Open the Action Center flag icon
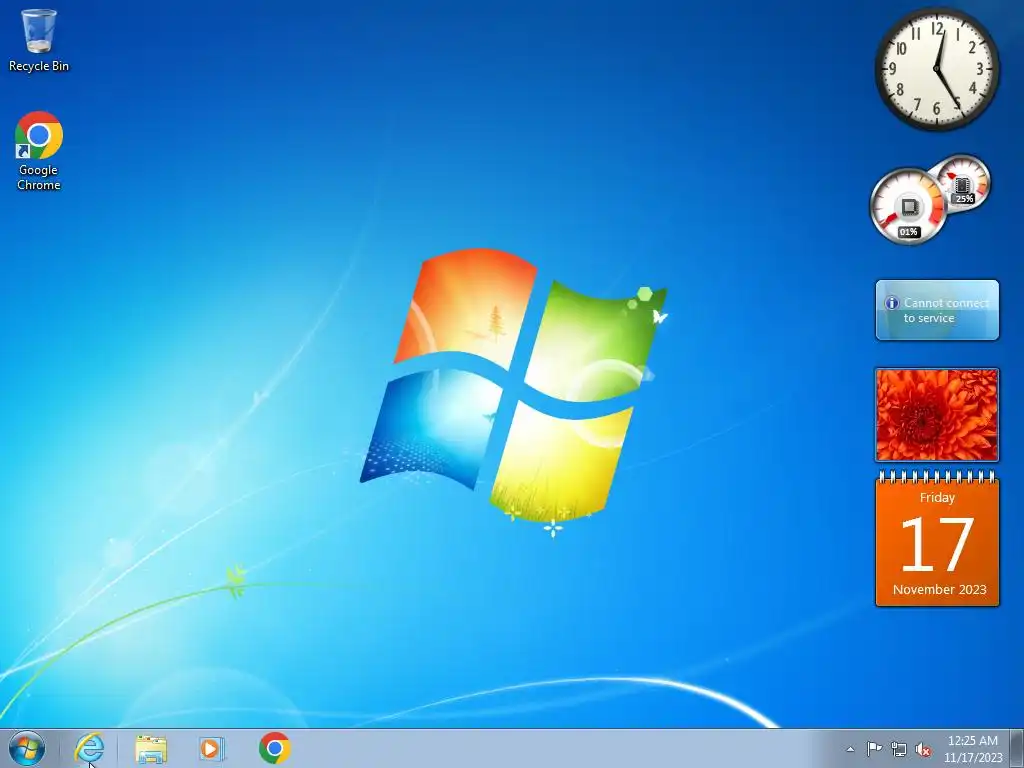1024x768 pixels. [874, 749]
